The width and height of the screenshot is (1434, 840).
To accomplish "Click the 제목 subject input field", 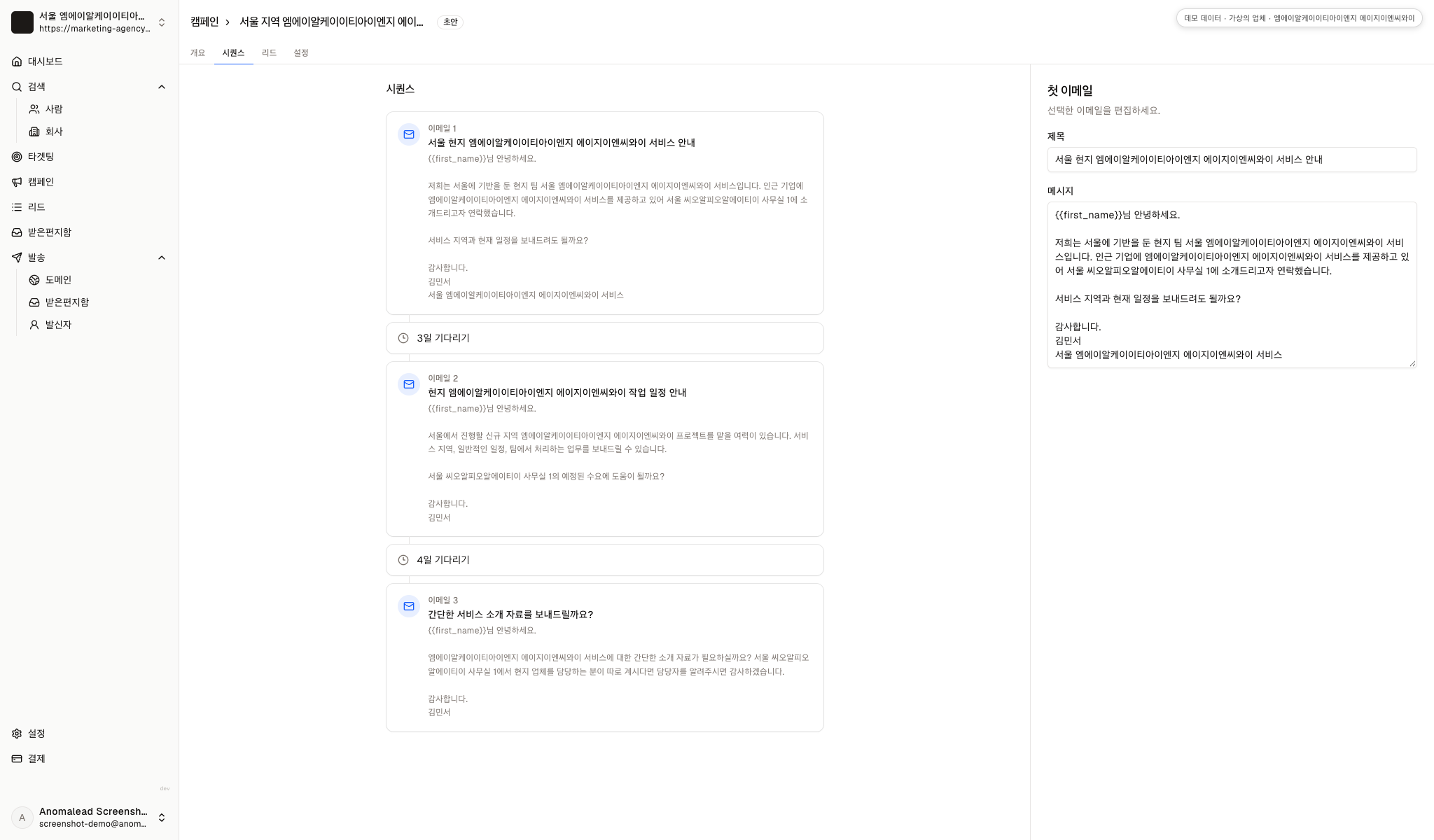I will [x=1232, y=160].
